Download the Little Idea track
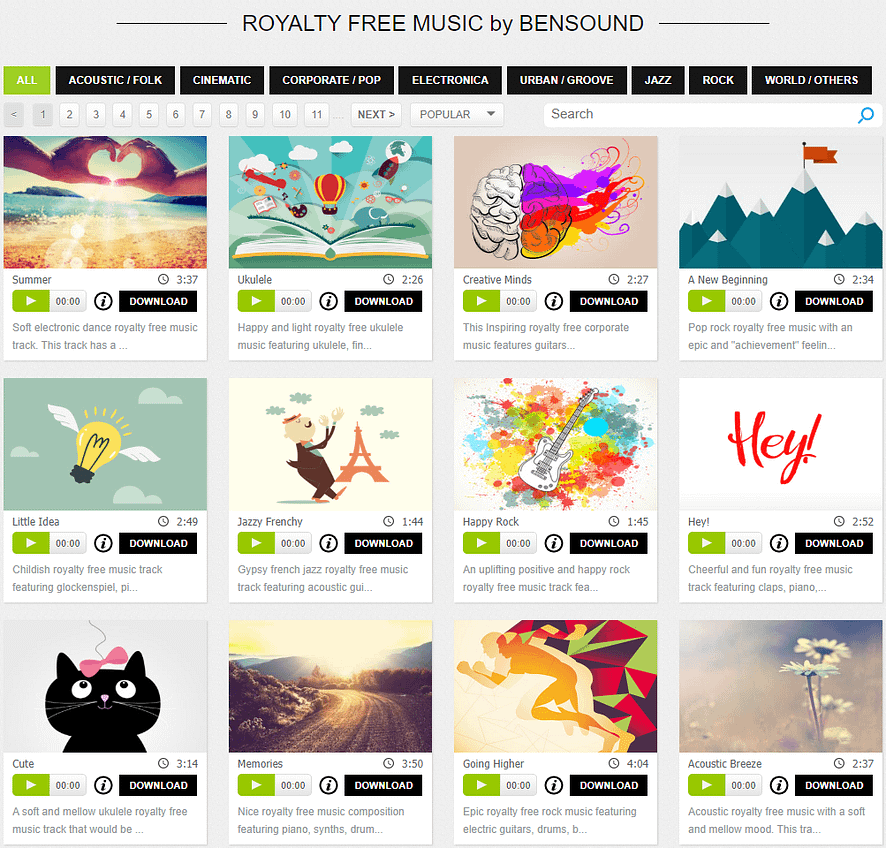Screen dimensions: 886x848 (x=158, y=543)
